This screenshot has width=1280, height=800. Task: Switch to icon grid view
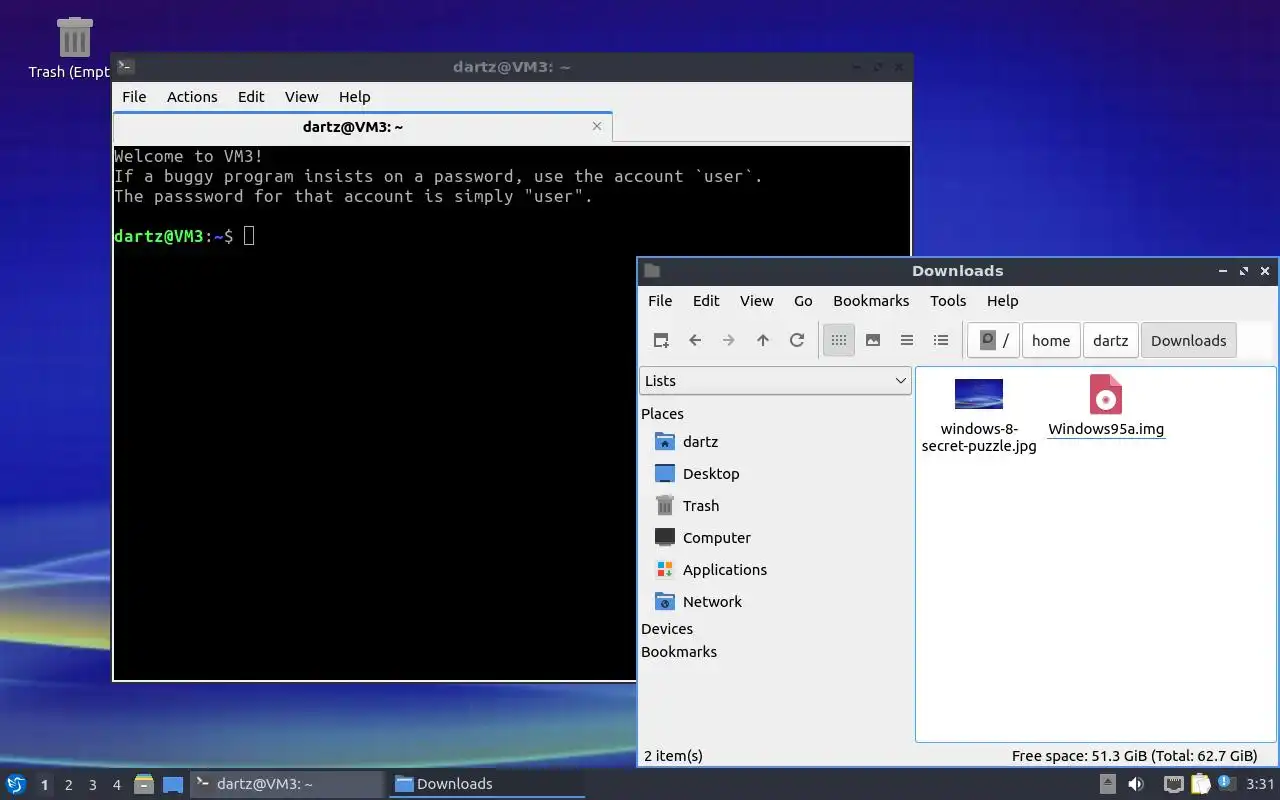point(838,340)
